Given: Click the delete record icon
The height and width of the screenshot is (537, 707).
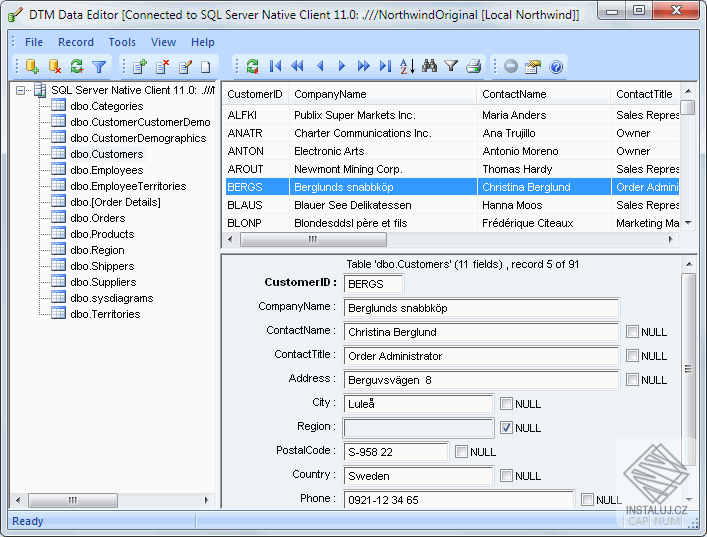Looking at the screenshot, I should point(162,67).
